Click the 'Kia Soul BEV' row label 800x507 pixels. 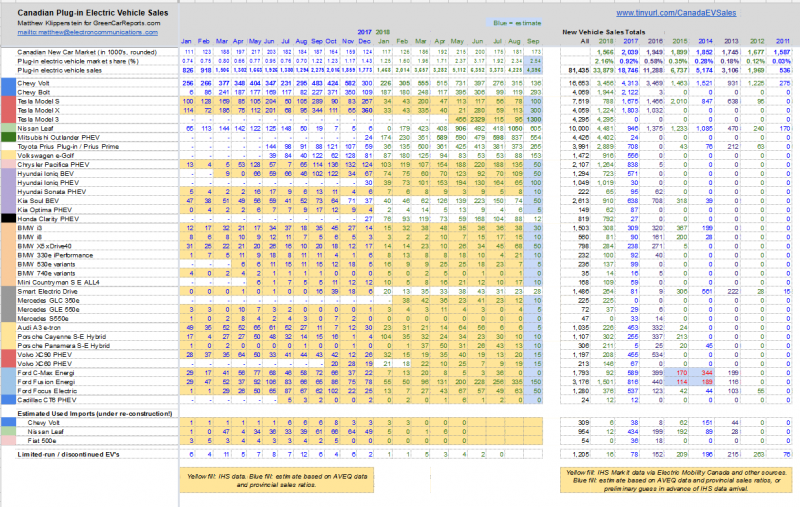(x=38, y=201)
